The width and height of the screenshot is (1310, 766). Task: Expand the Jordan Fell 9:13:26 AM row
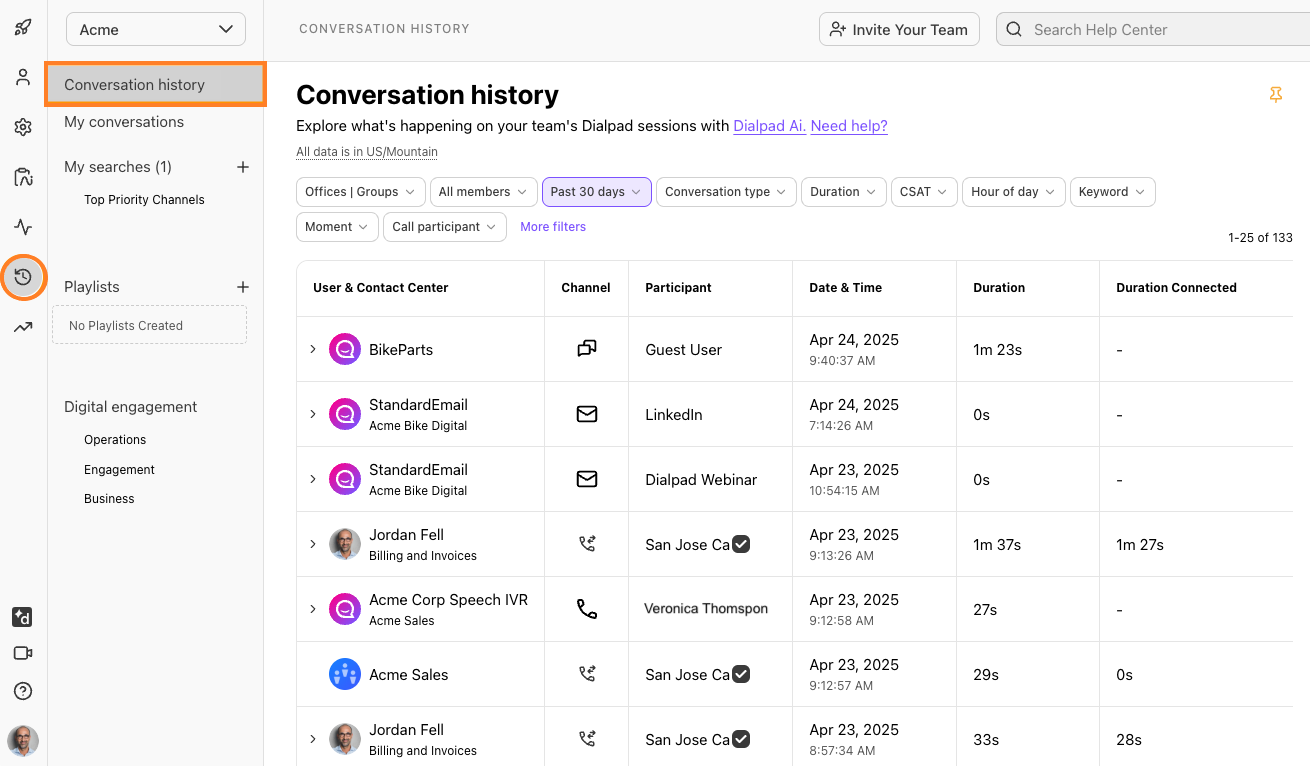tap(312, 544)
